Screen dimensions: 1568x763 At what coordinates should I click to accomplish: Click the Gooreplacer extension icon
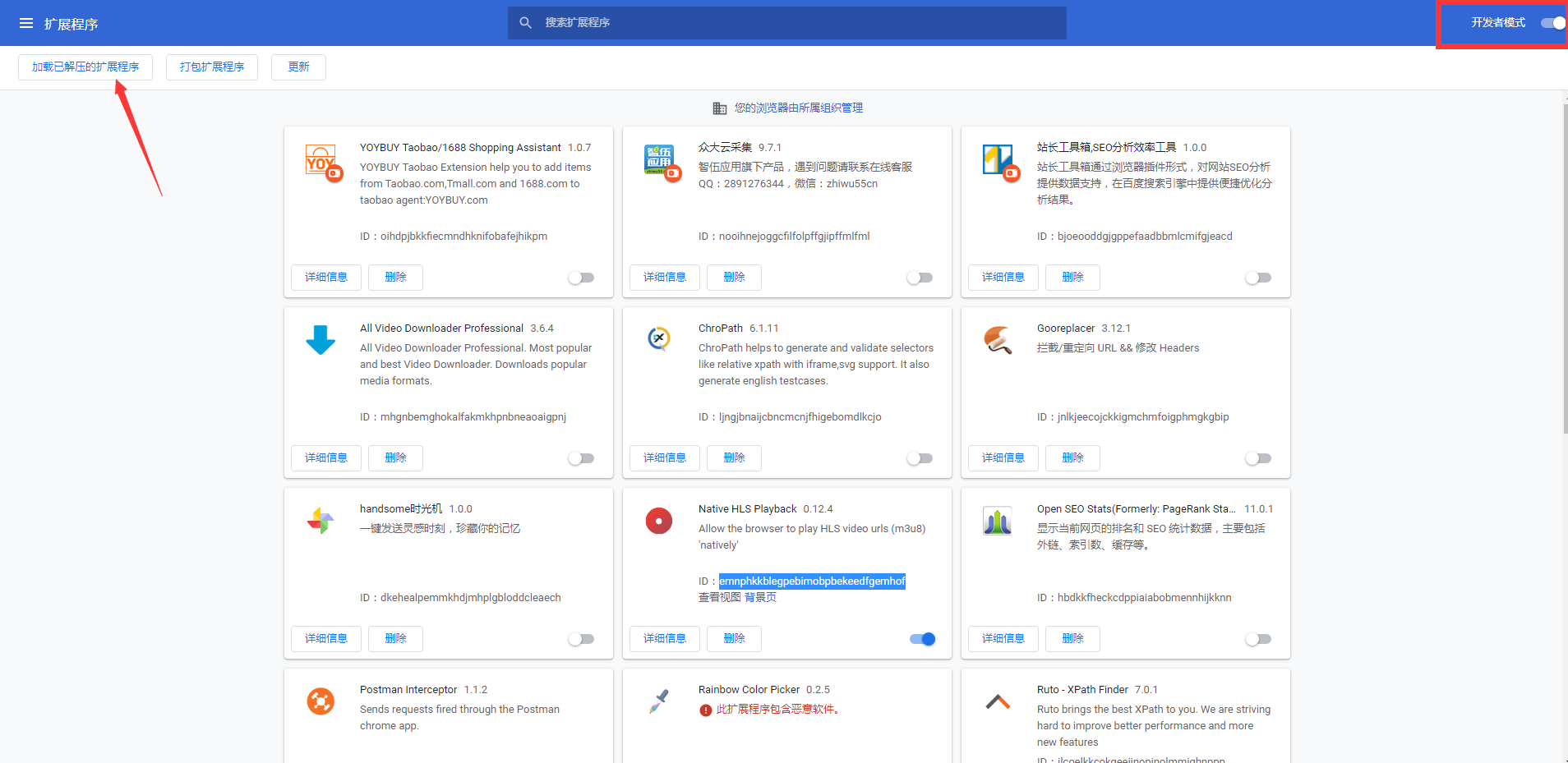[998, 339]
